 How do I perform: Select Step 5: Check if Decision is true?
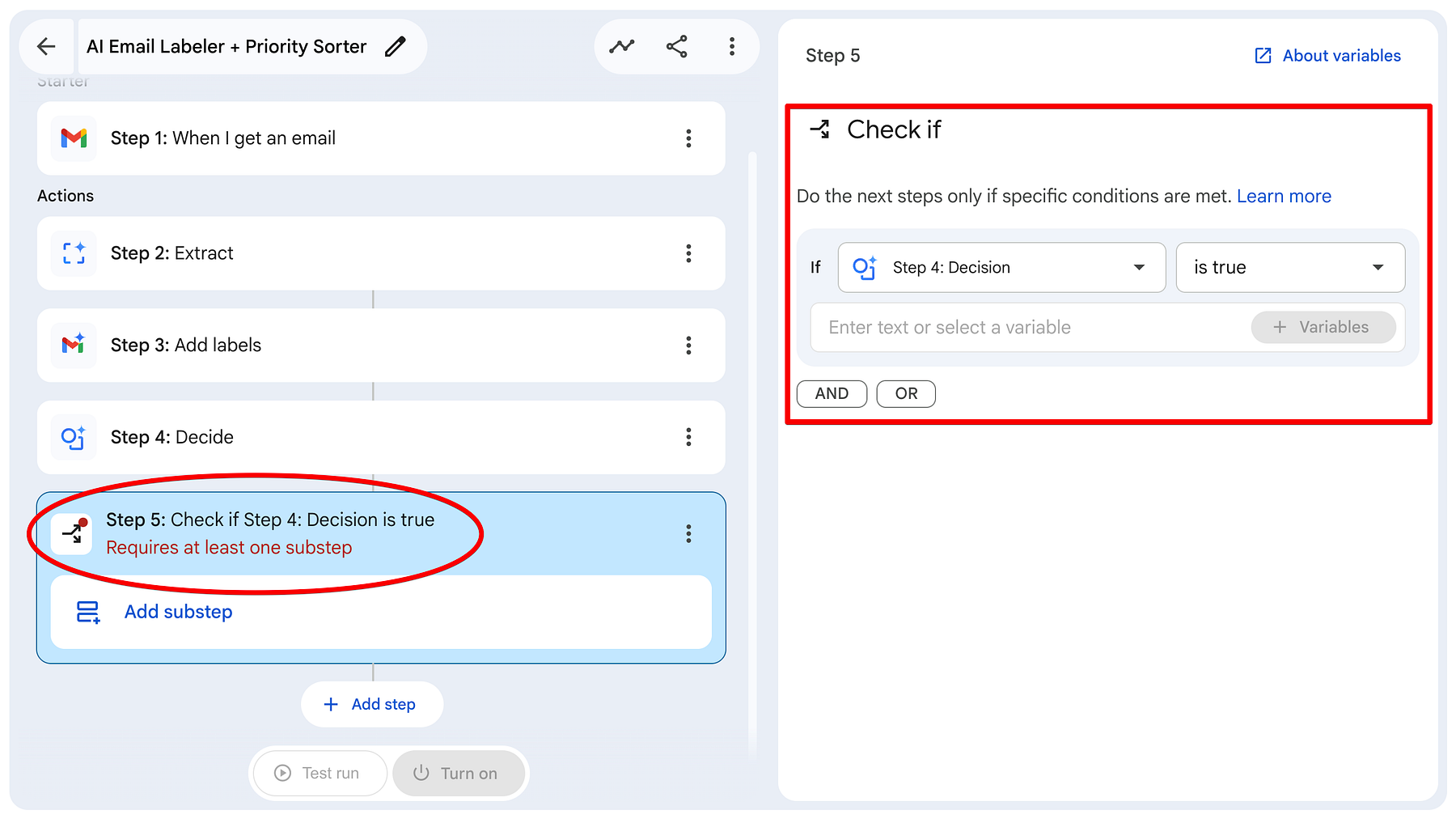pyautogui.click(x=381, y=533)
